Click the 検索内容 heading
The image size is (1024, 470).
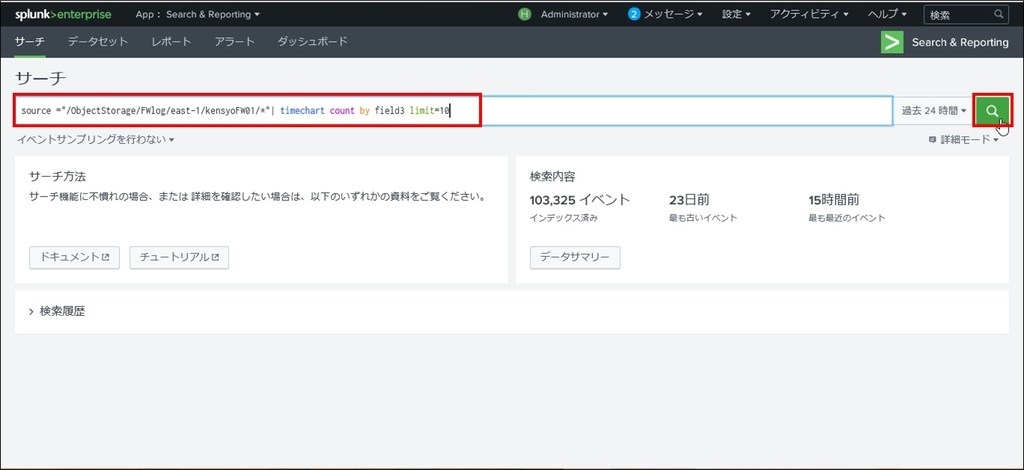[552, 176]
